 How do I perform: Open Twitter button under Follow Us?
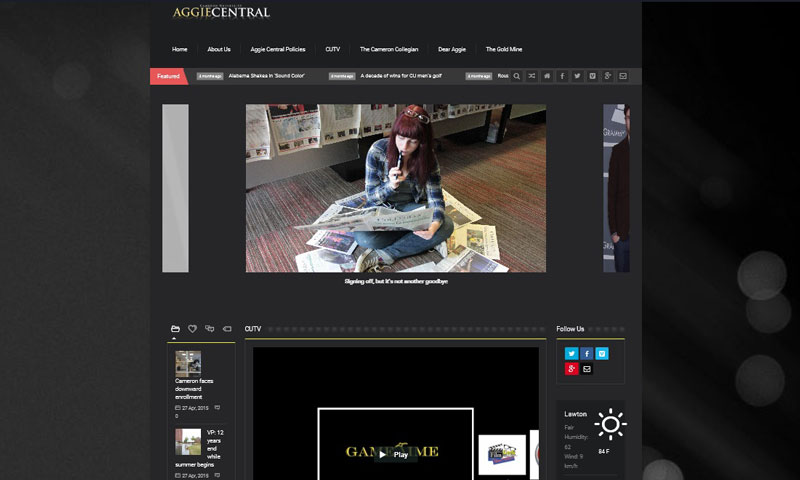[571, 353]
